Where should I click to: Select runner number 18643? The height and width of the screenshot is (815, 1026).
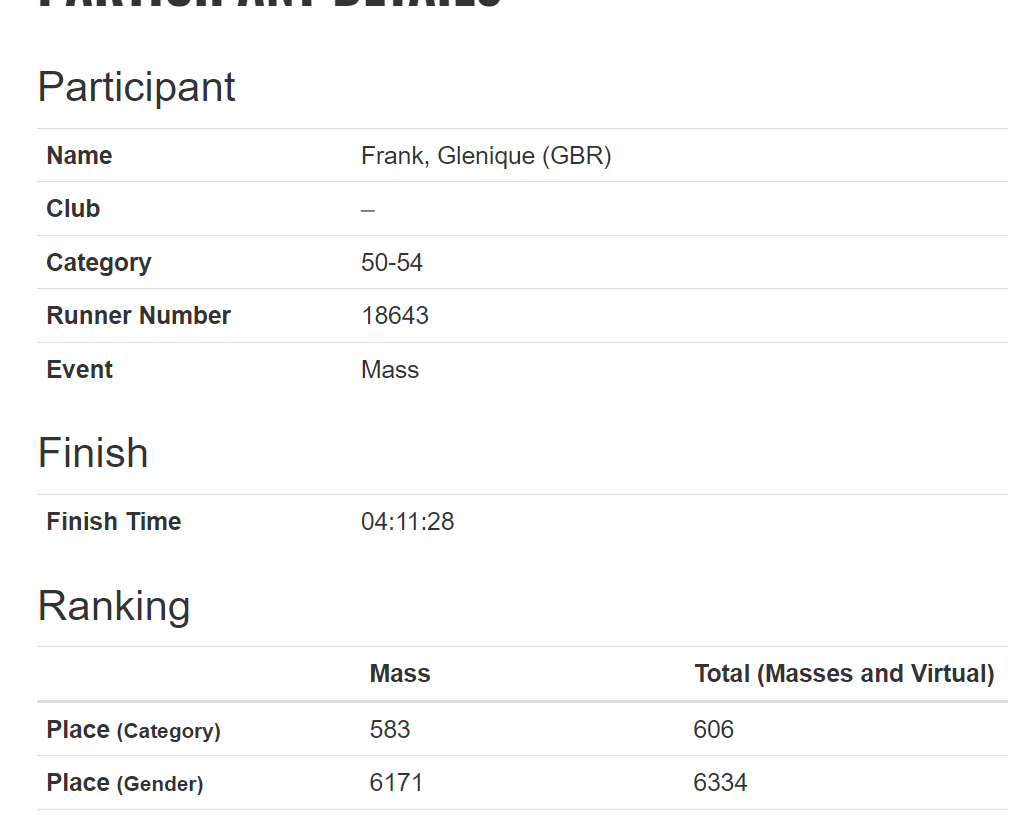395,316
